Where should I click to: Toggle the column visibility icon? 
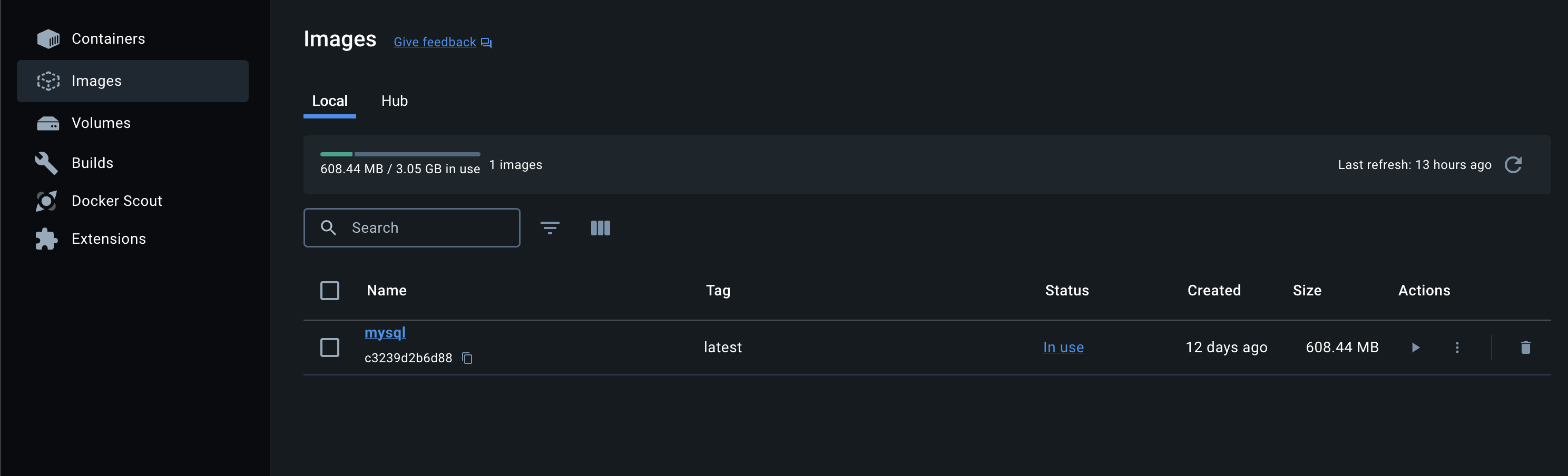[x=600, y=227]
